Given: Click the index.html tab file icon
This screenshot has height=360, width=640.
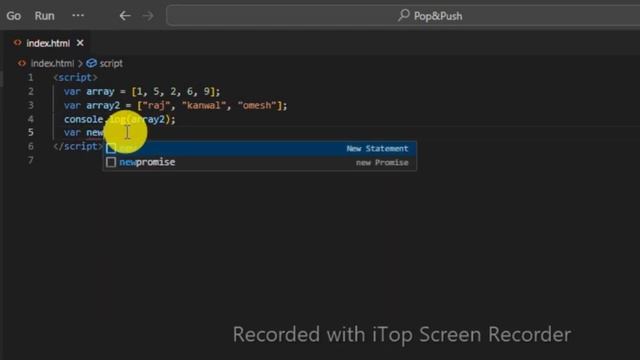Looking at the screenshot, I should pyautogui.click(x=17, y=42).
